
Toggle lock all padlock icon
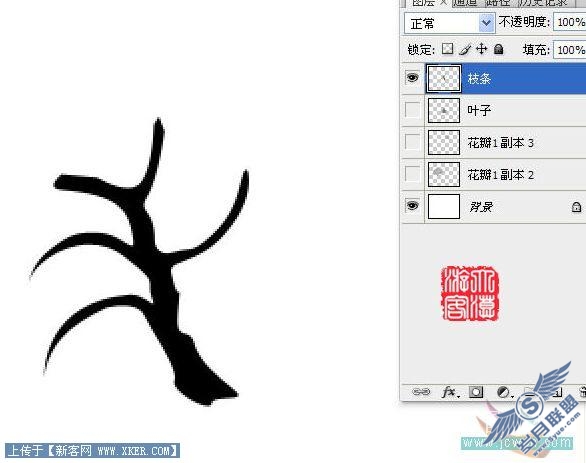pyautogui.click(x=499, y=49)
